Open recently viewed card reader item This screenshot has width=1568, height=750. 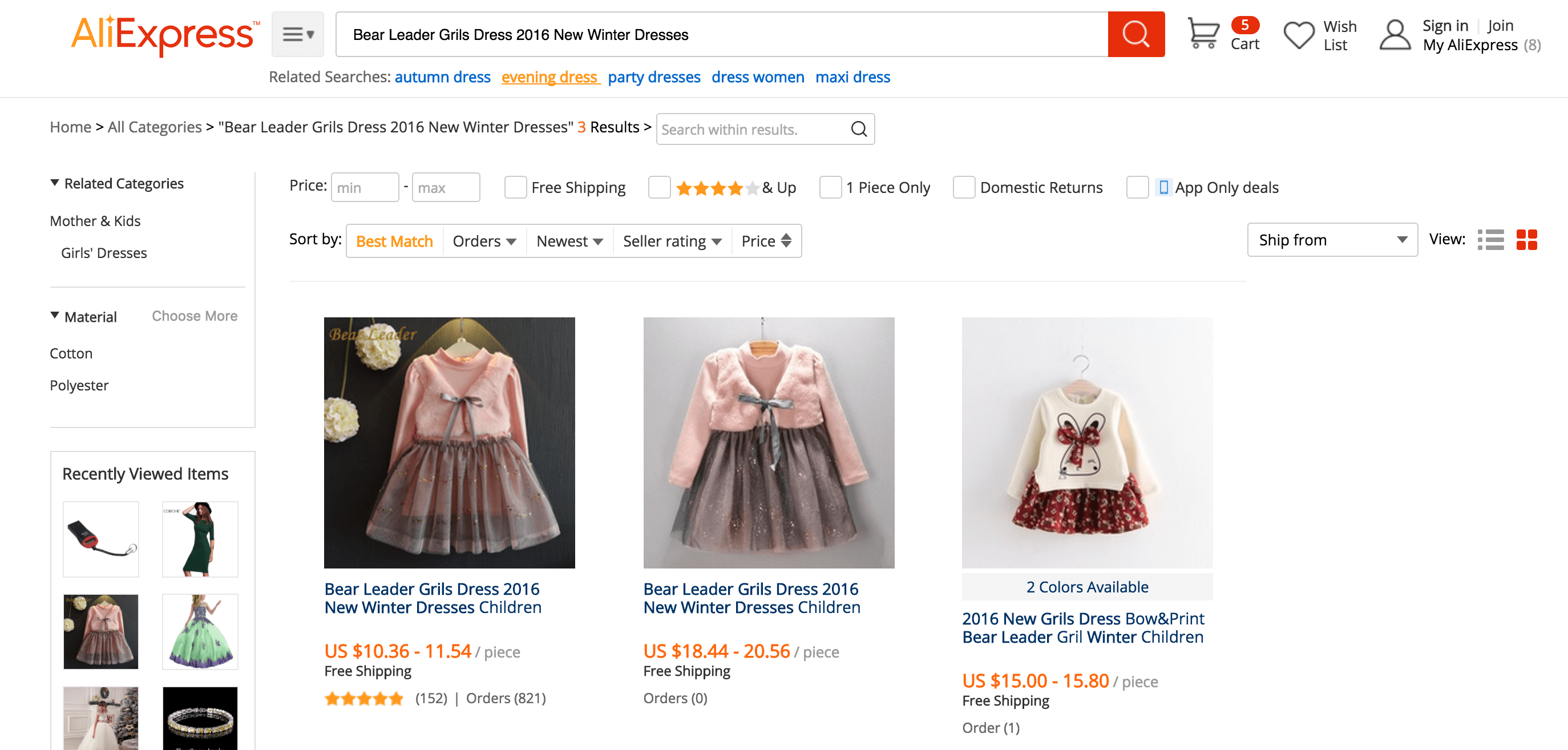pos(101,539)
